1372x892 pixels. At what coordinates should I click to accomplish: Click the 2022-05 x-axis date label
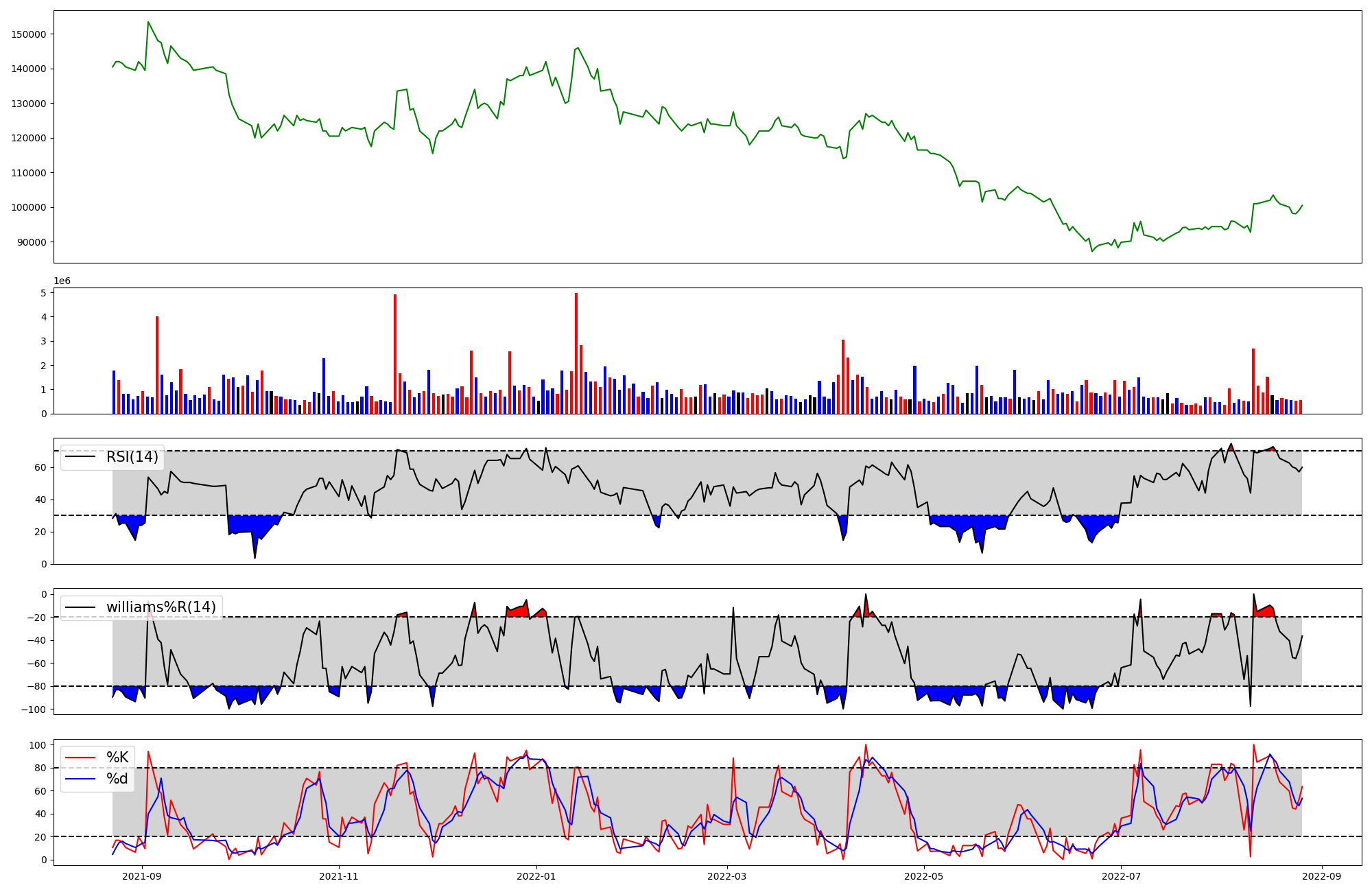tap(923, 876)
